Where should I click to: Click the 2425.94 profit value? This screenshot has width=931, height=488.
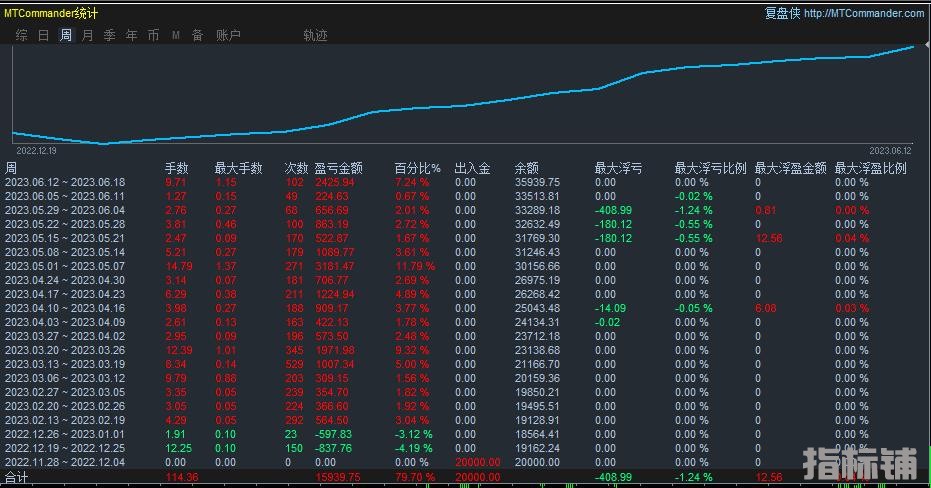point(335,182)
